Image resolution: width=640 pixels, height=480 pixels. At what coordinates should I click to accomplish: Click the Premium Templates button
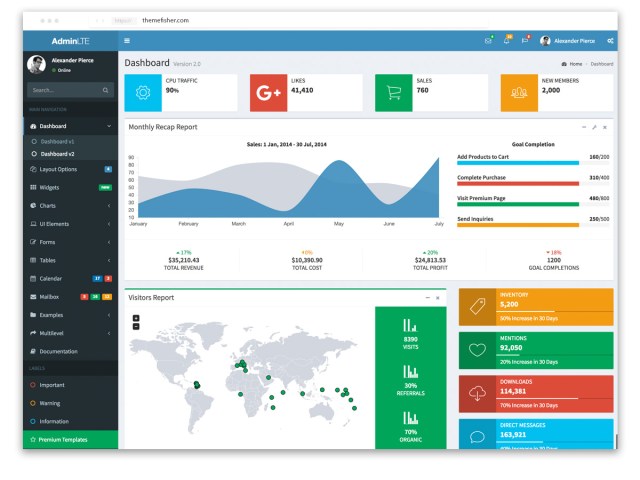[69, 439]
